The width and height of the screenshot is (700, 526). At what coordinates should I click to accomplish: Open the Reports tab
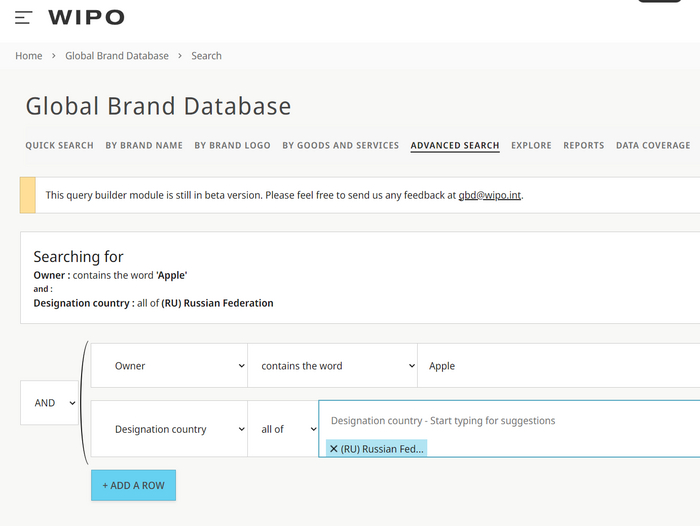[x=583, y=145]
